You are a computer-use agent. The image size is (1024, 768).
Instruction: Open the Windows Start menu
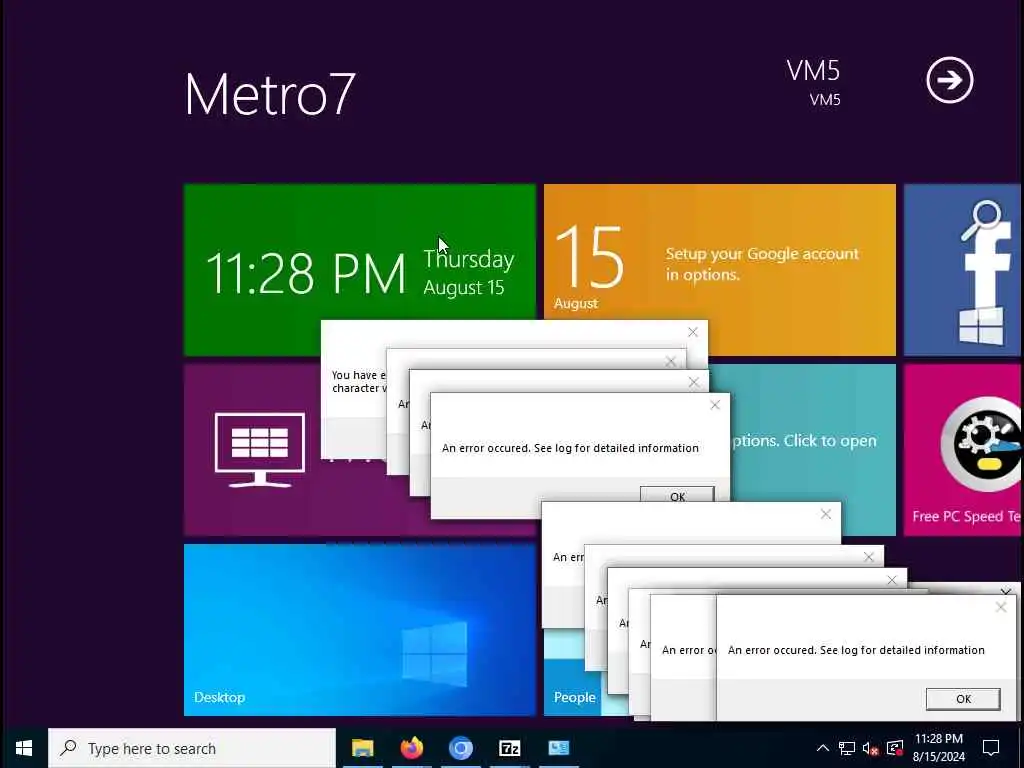point(24,748)
